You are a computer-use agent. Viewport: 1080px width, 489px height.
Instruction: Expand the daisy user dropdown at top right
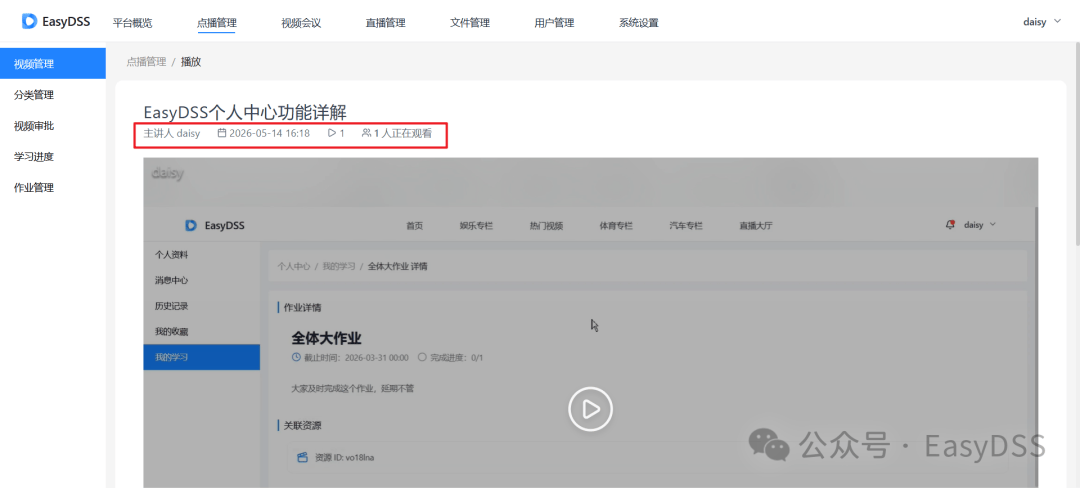[1042, 22]
